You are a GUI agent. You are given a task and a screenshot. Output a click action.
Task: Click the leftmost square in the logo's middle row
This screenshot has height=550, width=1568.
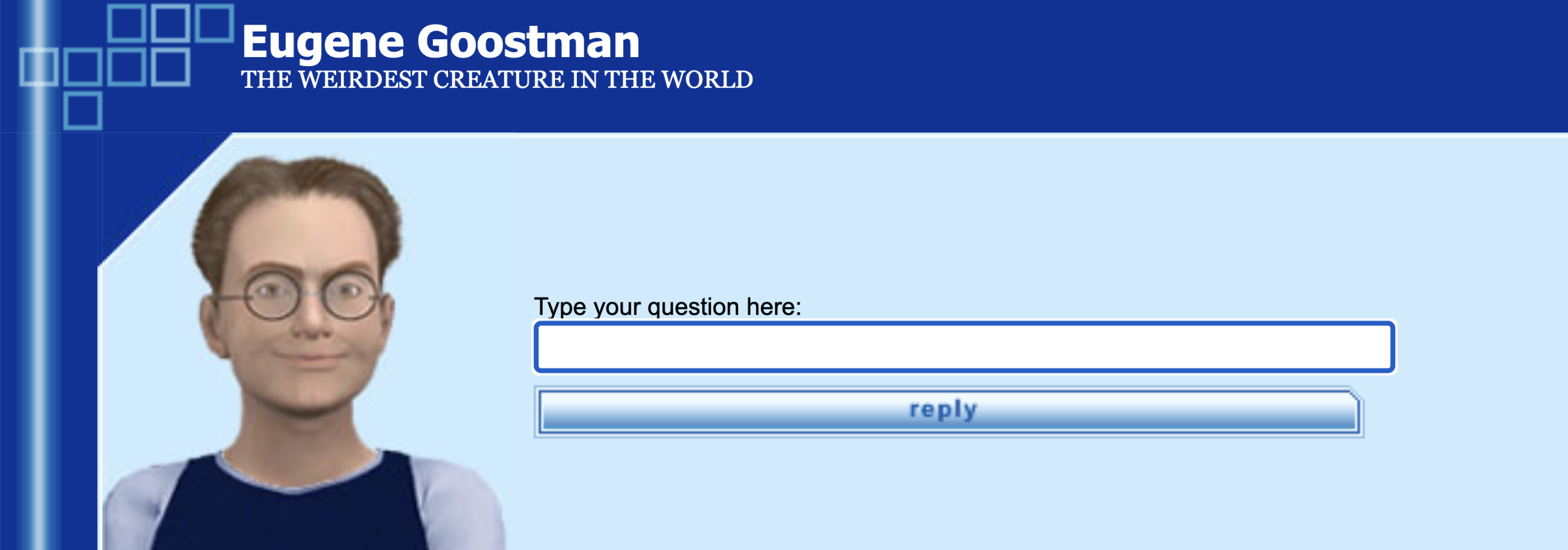pyautogui.click(x=38, y=67)
